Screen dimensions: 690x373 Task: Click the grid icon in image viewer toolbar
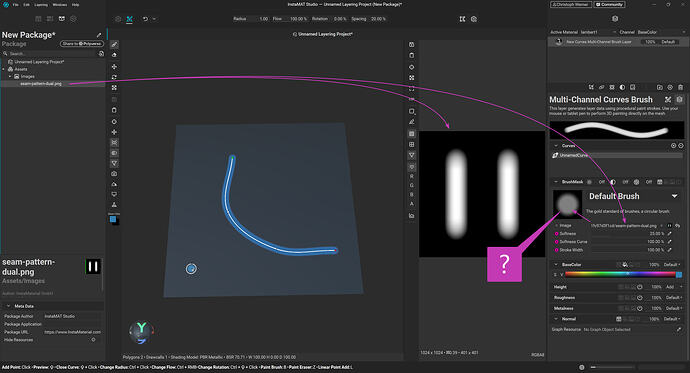412,144
